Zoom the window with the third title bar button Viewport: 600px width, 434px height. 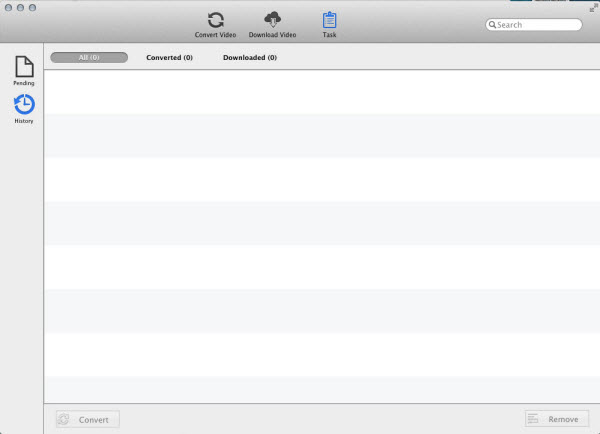coord(34,7)
